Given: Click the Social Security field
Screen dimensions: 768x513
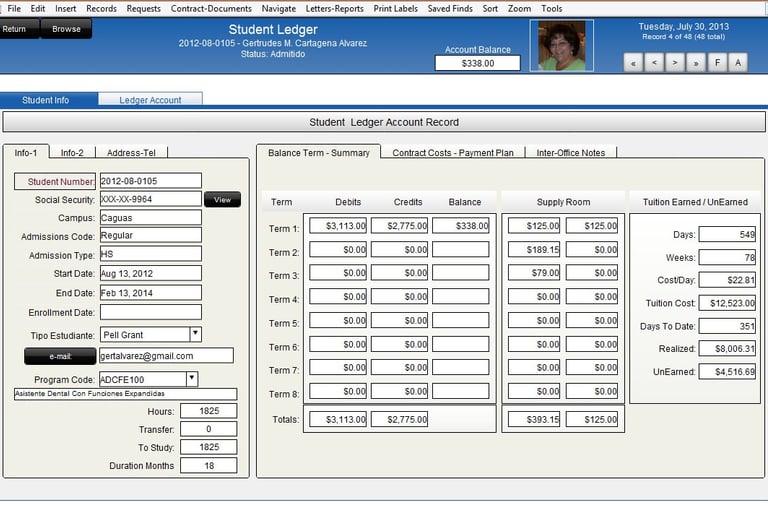Looking at the screenshot, I should tap(151, 199).
